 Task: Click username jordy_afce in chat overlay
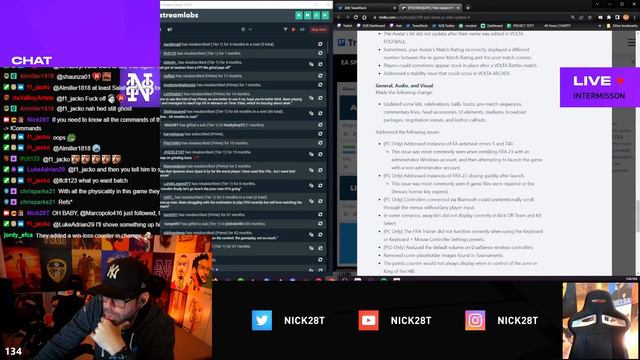(x=18, y=235)
